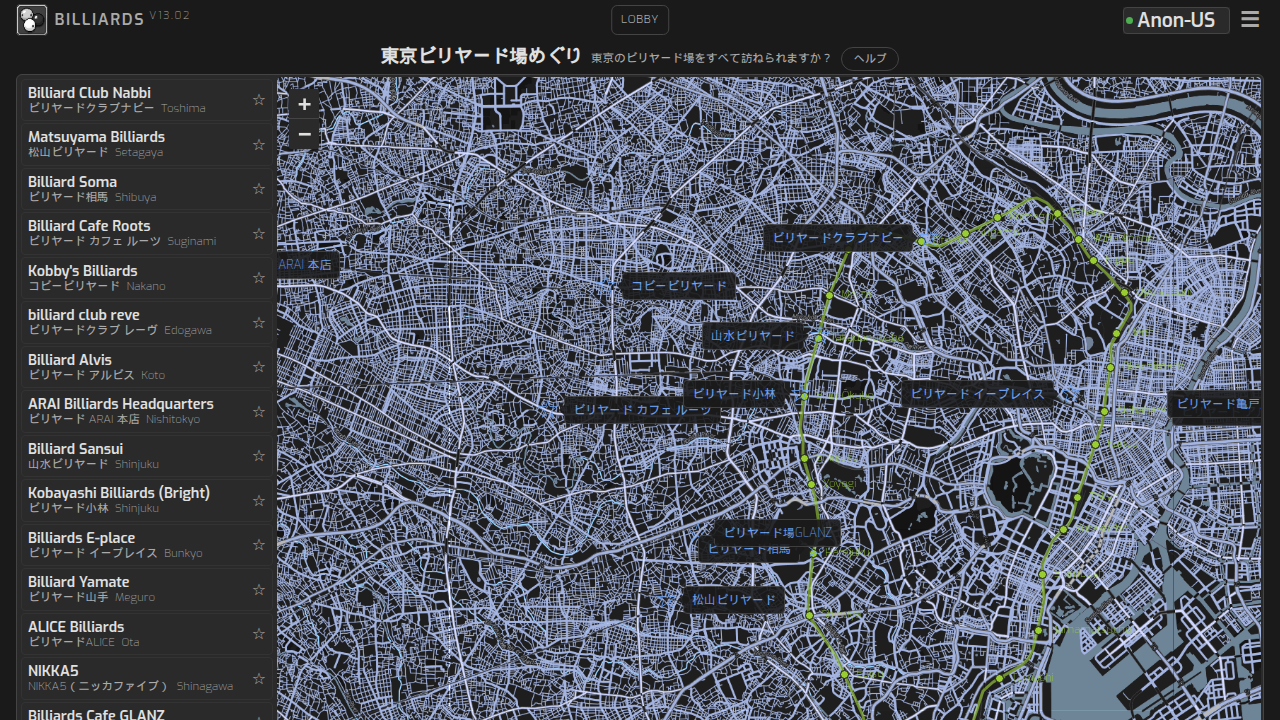Select Billiard Club Nabbi in the venue list
This screenshot has width=1280, height=720.
click(x=147, y=100)
